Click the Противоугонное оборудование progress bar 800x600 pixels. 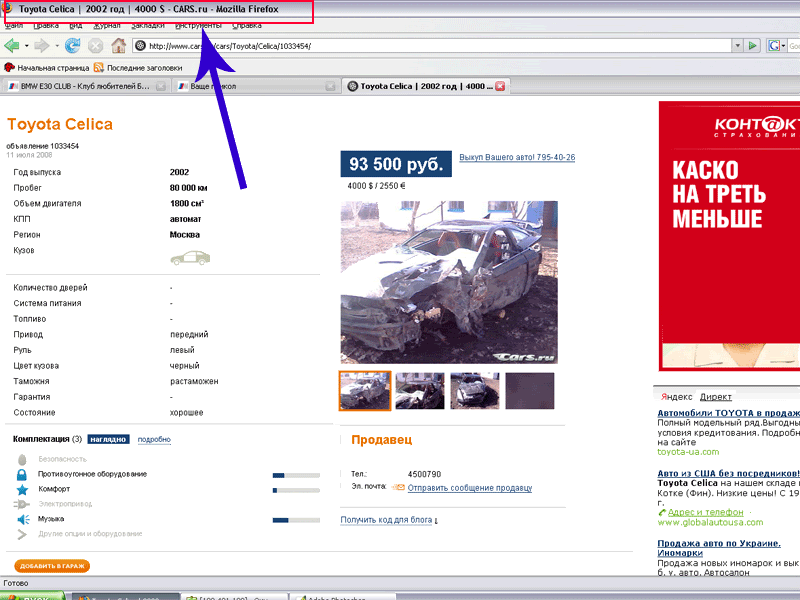[296, 475]
